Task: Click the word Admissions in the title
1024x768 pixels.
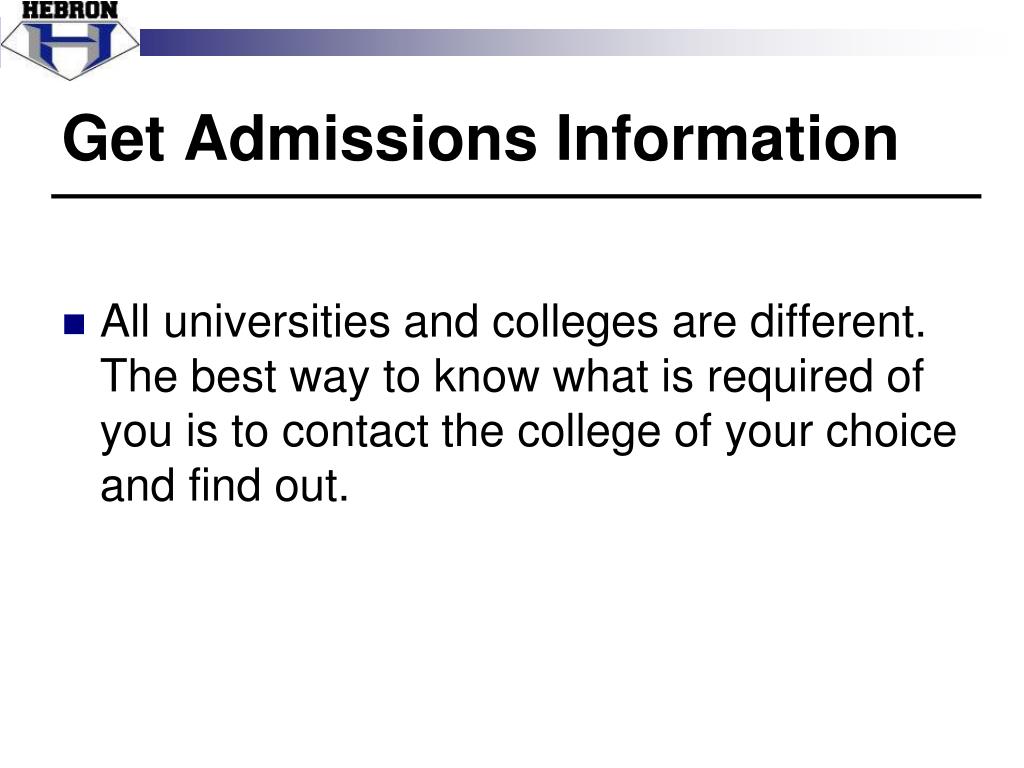Action: (360, 138)
